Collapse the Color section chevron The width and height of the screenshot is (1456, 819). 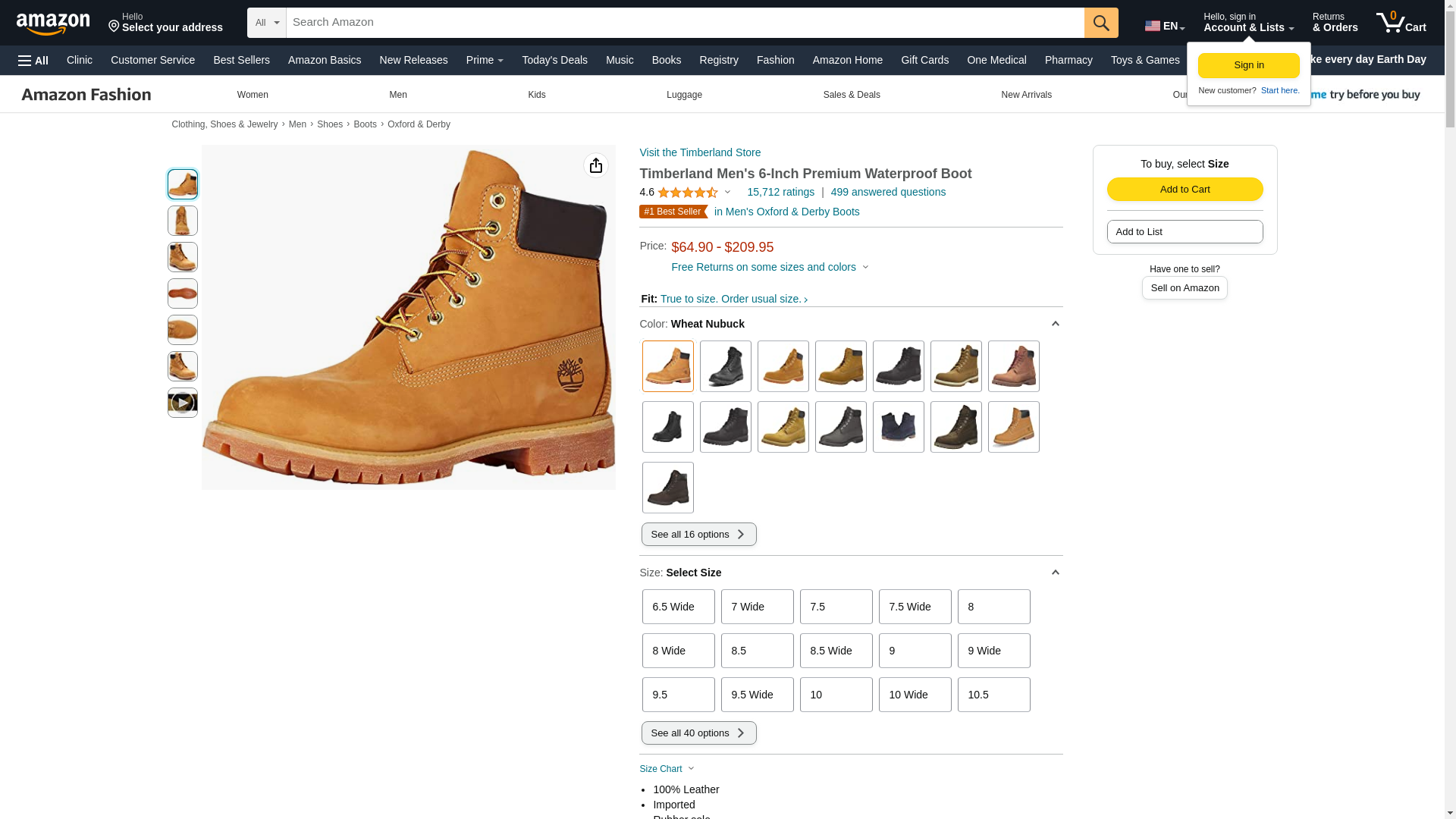[x=1055, y=324]
